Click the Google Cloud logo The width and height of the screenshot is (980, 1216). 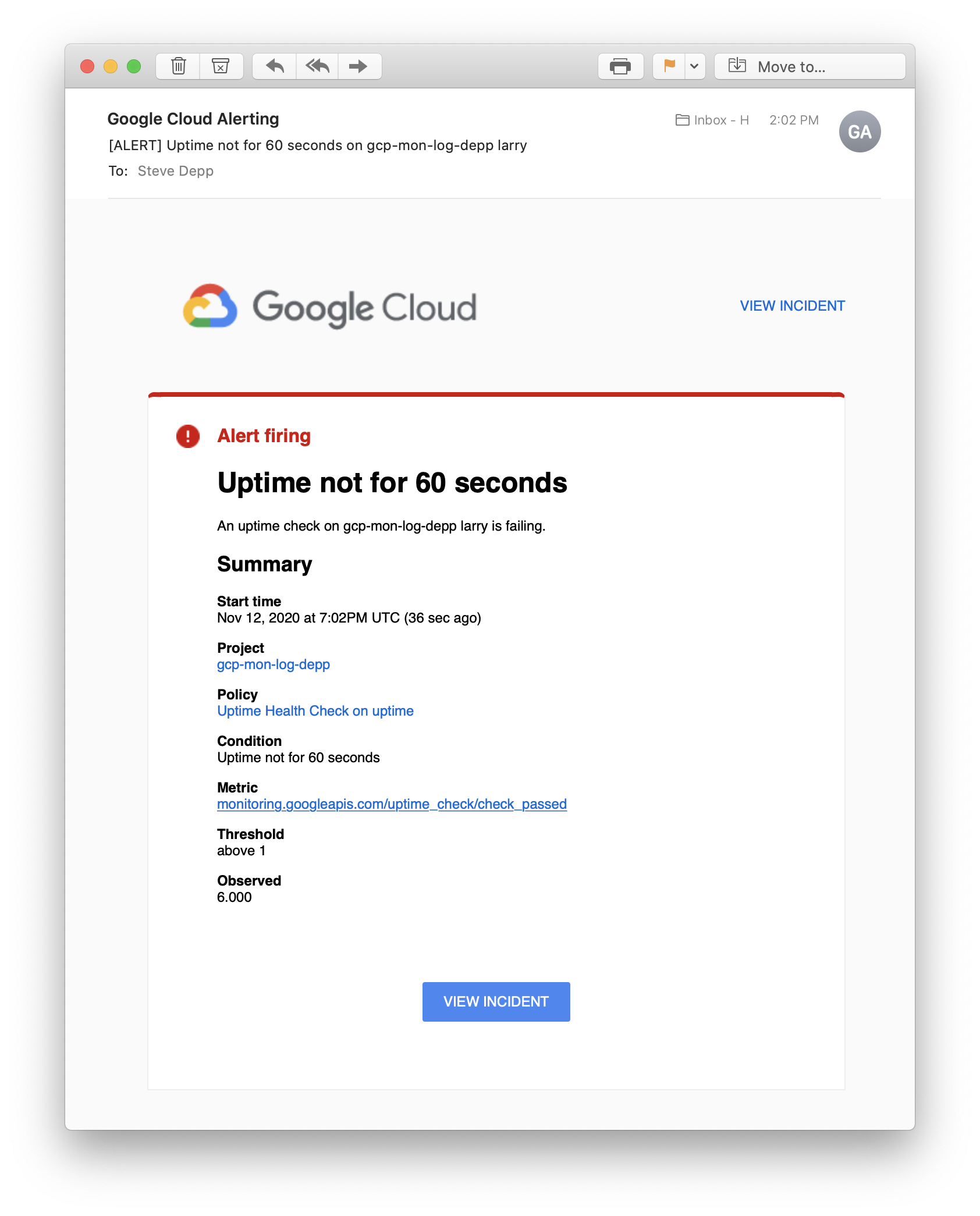pyautogui.click(x=330, y=307)
